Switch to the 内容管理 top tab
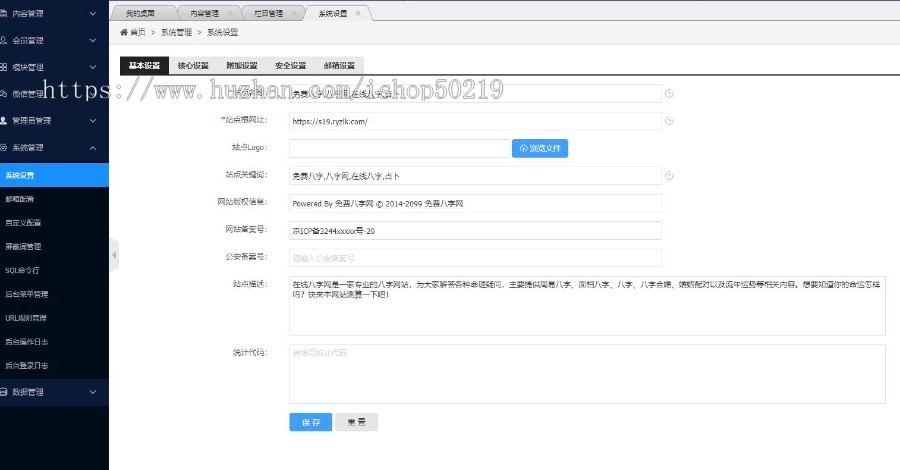The height and width of the screenshot is (470, 900). pyautogui.click(x=204, y=13)
